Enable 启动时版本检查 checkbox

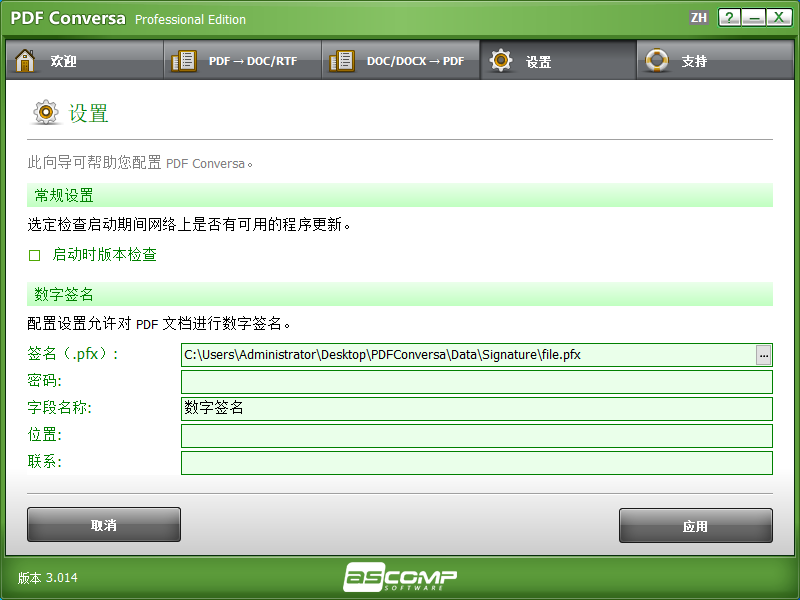coord(34,255)
